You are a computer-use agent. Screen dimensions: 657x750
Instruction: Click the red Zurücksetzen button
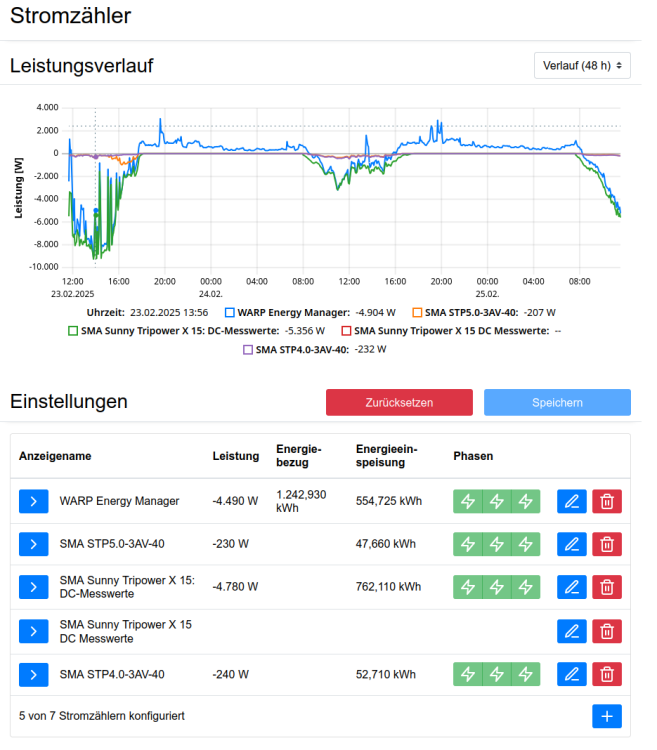(399, 402)
